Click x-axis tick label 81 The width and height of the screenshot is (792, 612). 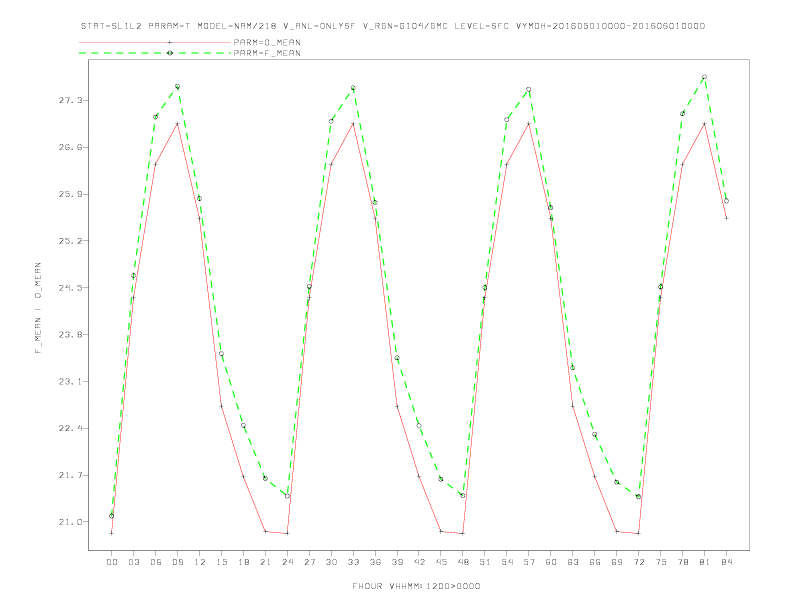[705, 562]
